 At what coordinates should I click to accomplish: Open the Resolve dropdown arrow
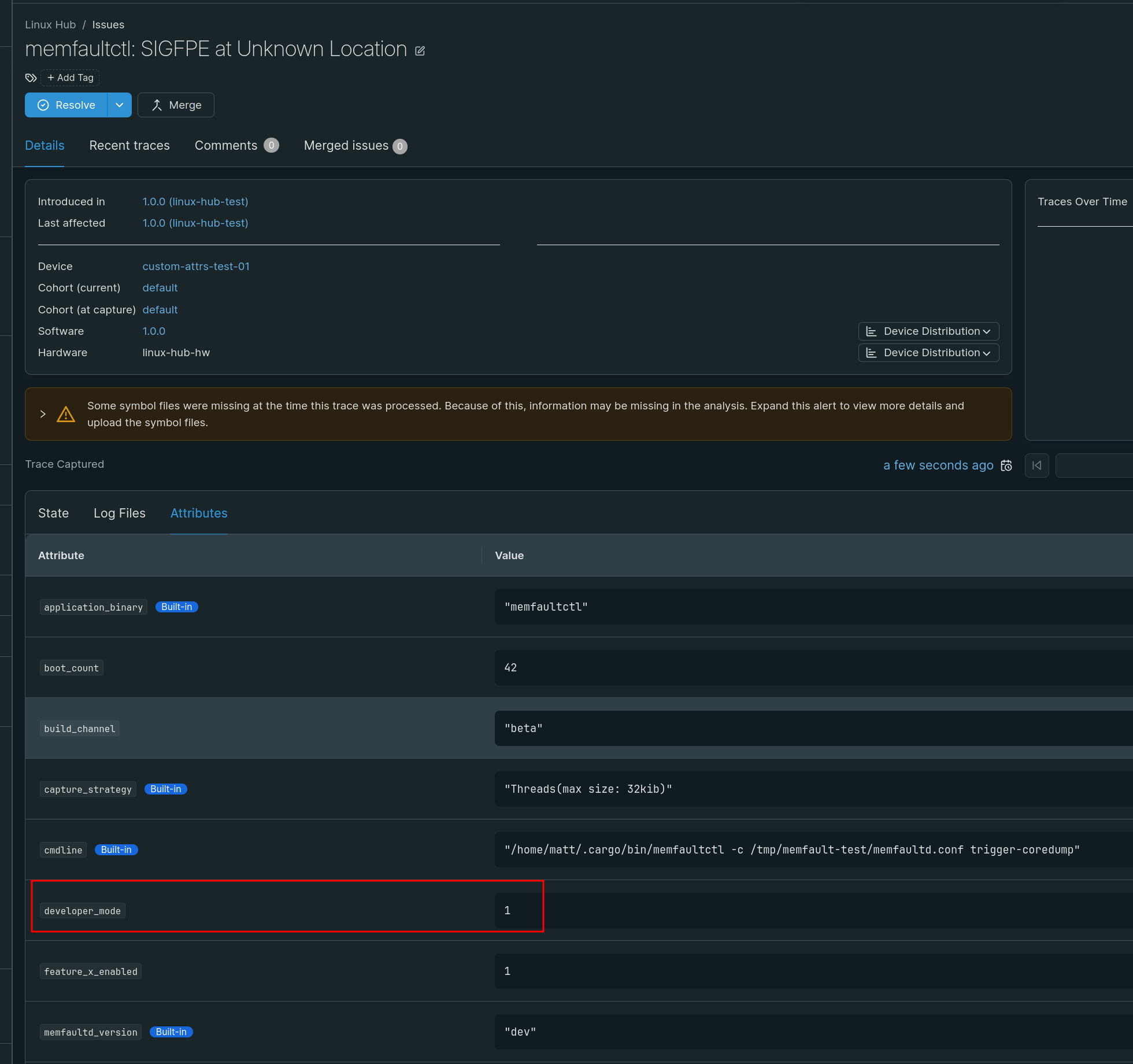[x=120, y=105]
